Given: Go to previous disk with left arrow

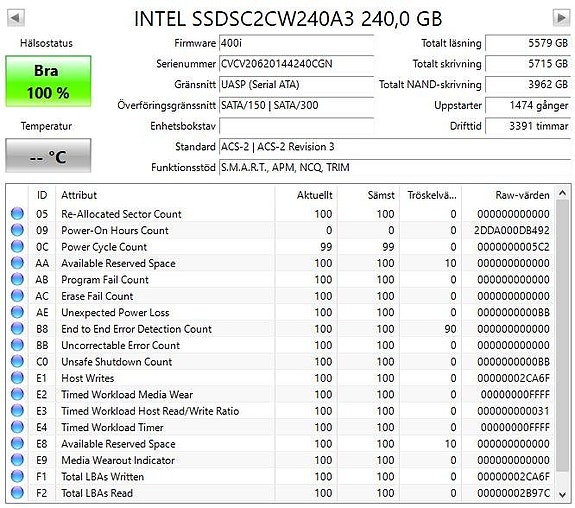Looking at the screenshot, I should (16, 18).
